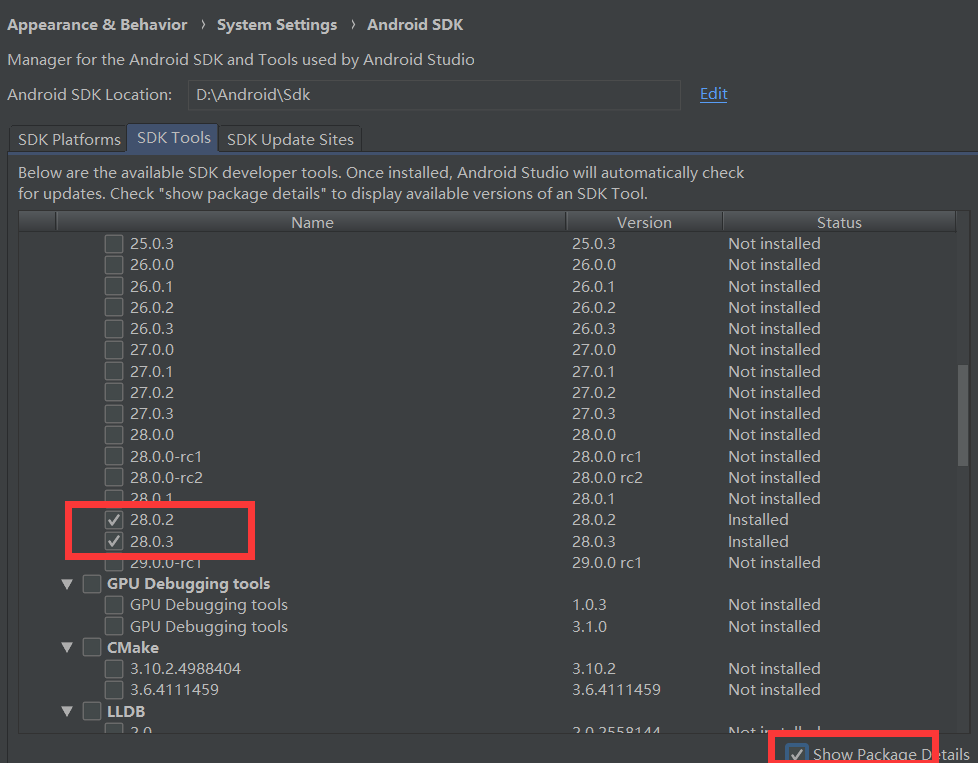Screen dimensions: 978x763
Task: Uncheck build tools version 28.0.2
Action: 113,519
